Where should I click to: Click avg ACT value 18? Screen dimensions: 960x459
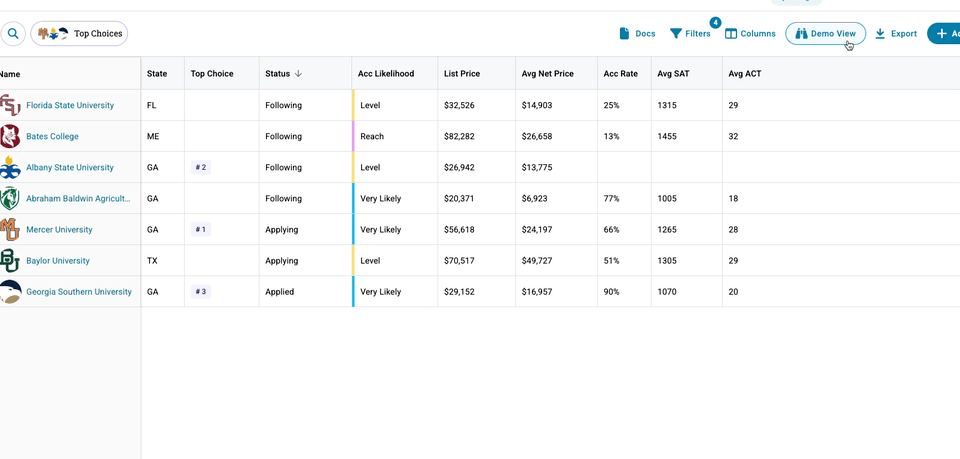pos(733,198)
